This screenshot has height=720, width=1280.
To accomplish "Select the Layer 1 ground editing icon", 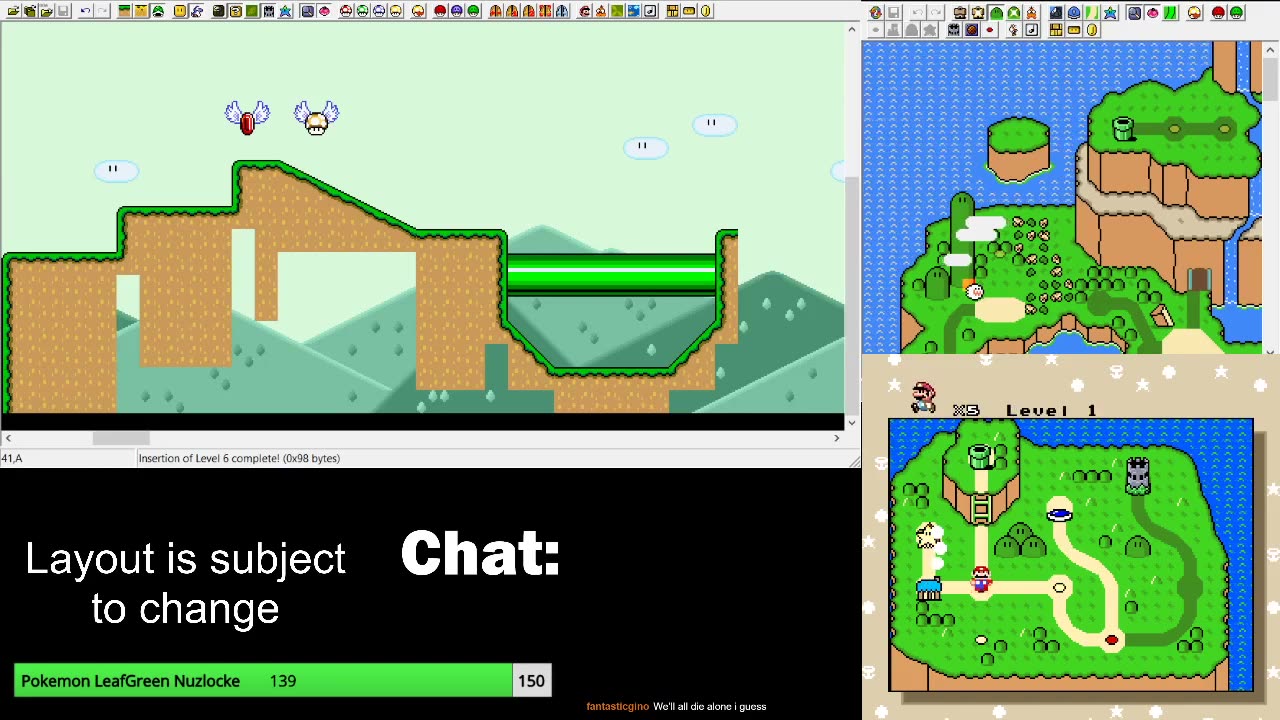I will [124, 11].
